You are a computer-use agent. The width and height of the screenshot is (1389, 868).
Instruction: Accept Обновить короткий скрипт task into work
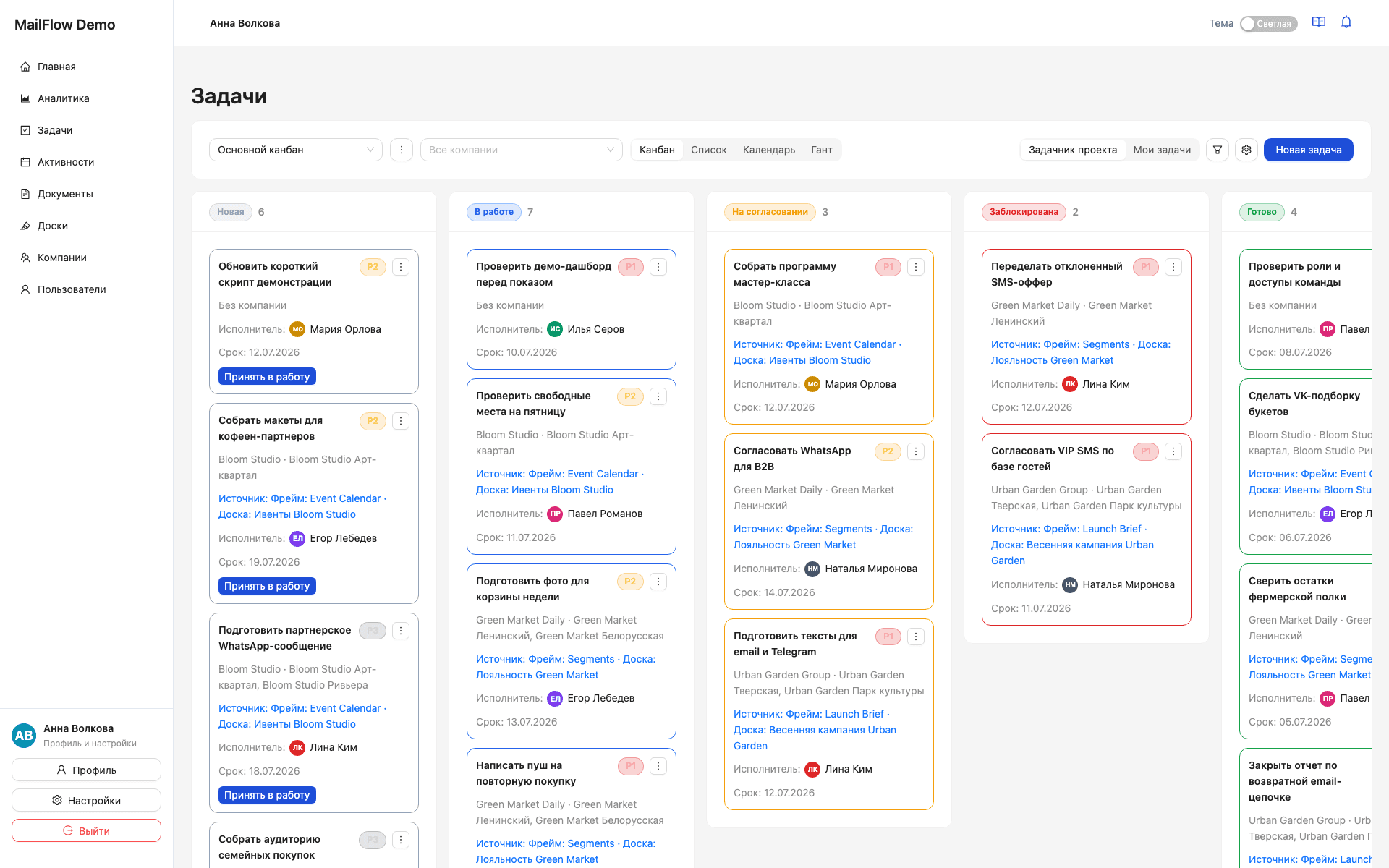(x=267, y=377)
